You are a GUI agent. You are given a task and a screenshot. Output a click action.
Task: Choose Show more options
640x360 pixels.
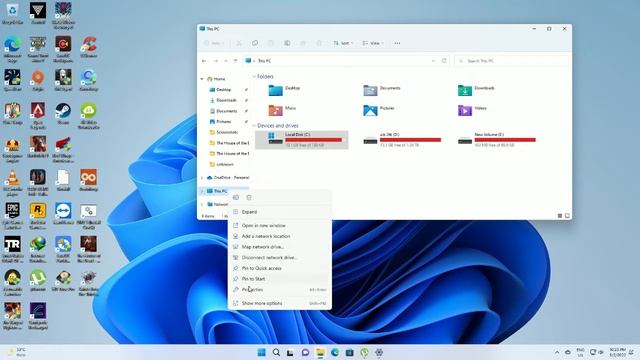(x=280, y=303)
